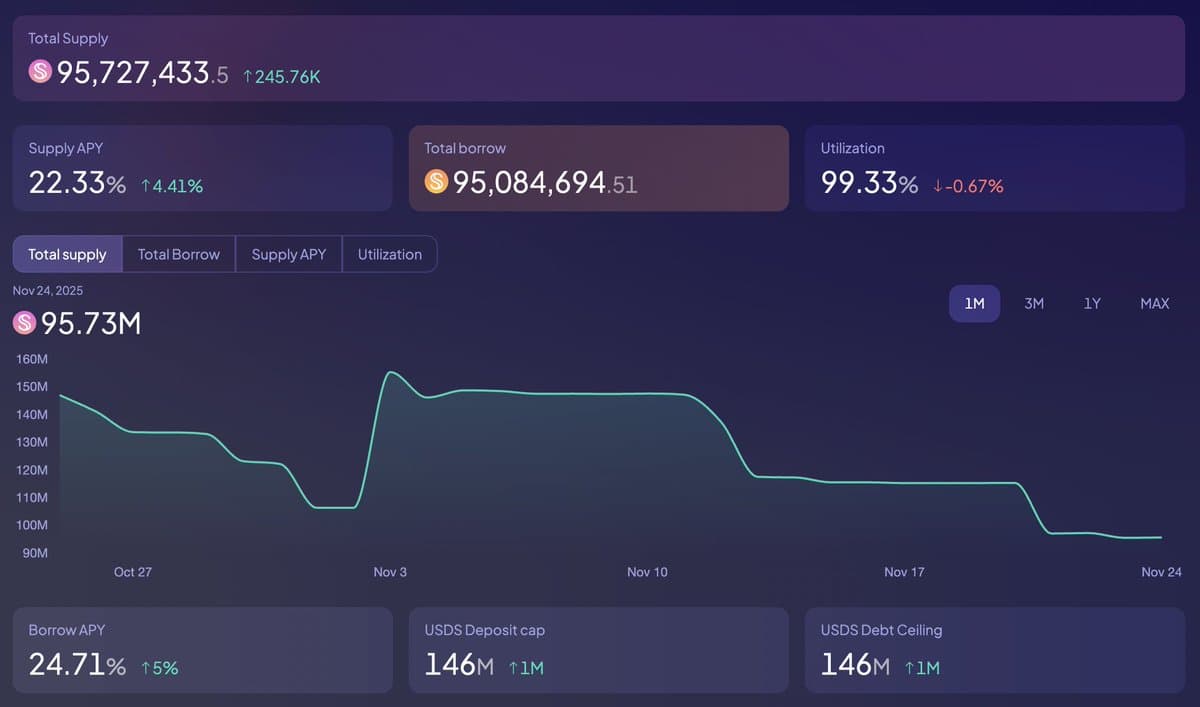Open the Supply APY chart tab

(289, 254)
